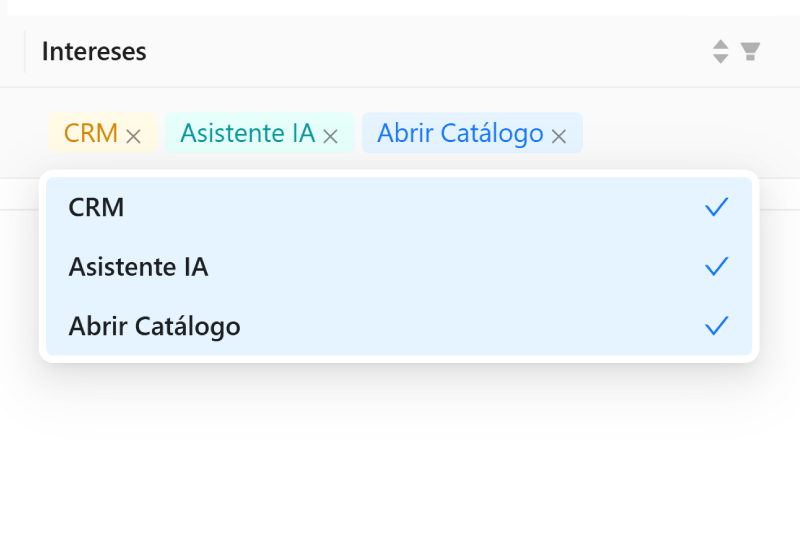Click the blank area below the options dropdown
The image size is (800, 534).
pos(400,450)
